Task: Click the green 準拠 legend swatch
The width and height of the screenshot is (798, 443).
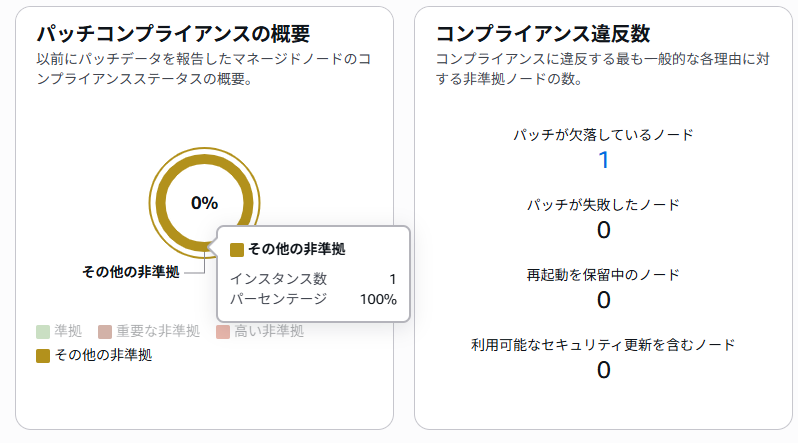Action: coord(42,331)
